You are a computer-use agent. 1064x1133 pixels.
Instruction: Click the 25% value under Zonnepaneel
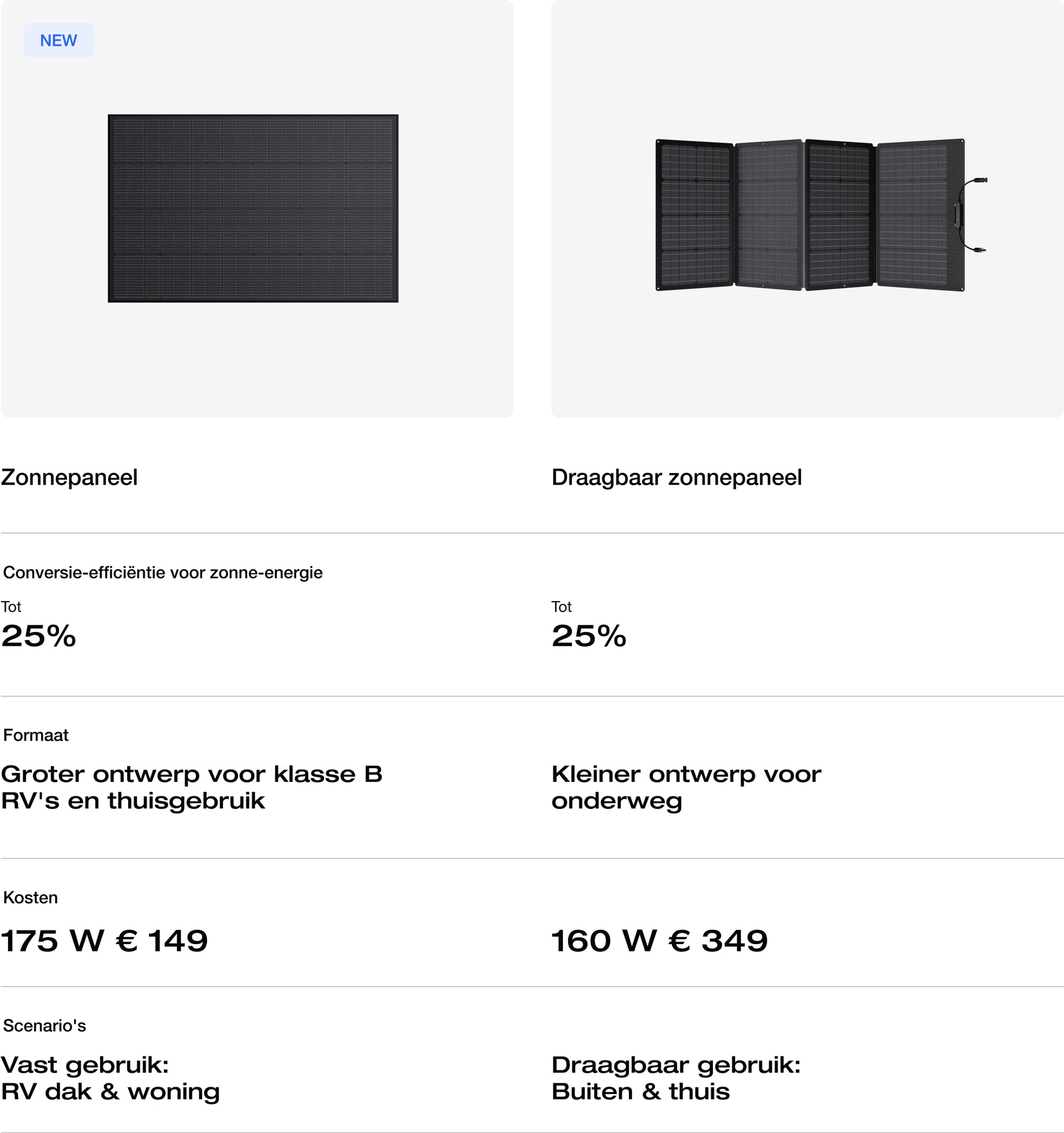[39, 636]
